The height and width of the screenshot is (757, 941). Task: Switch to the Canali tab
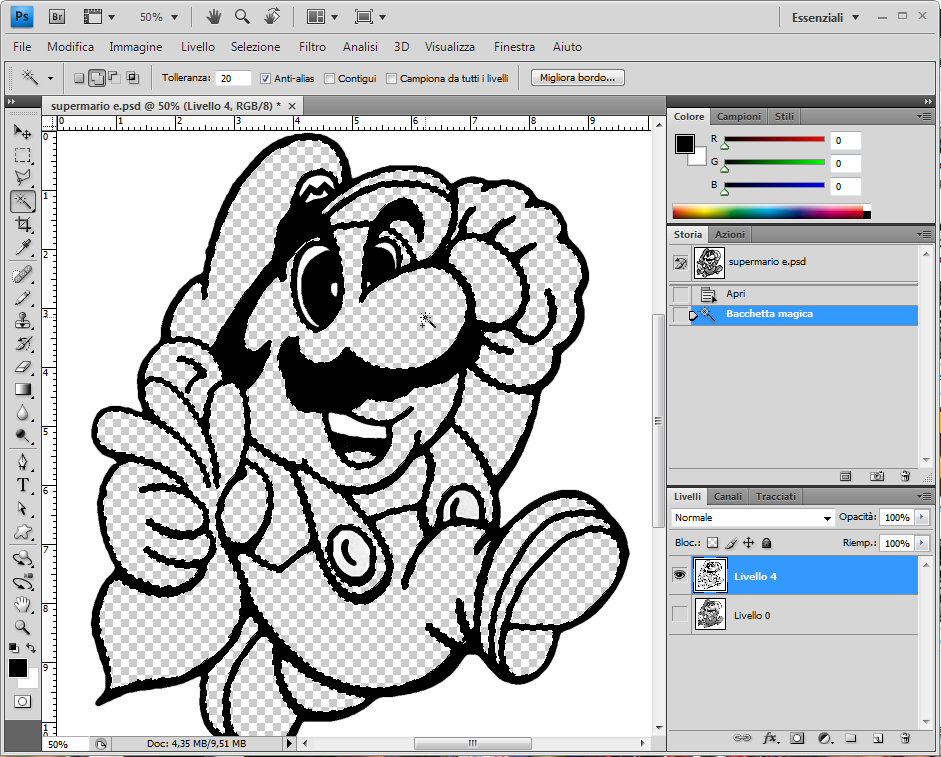pyautogui.click(x=727, y=496)
